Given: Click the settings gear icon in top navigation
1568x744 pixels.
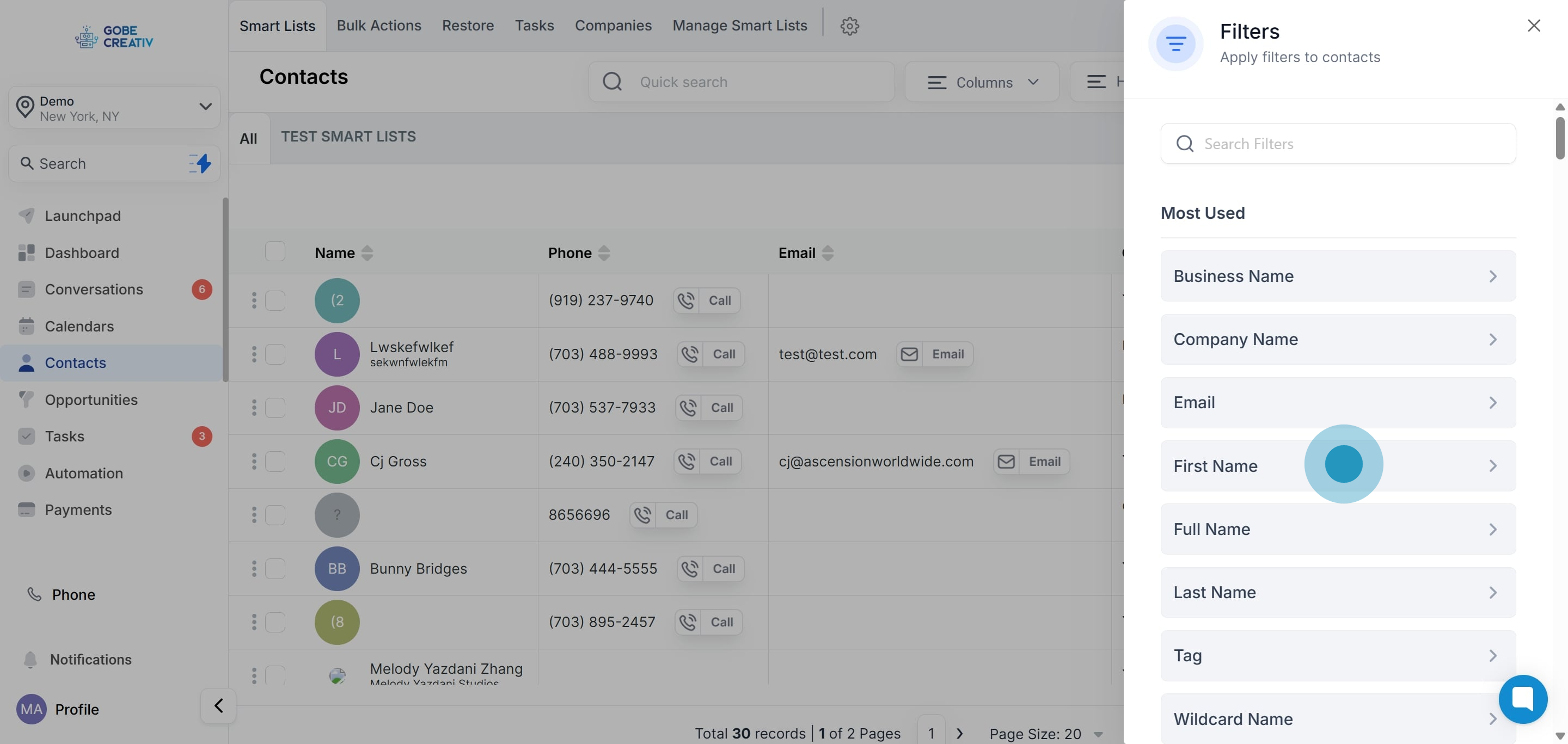Looking at the screenshot, I should [849, 26].
